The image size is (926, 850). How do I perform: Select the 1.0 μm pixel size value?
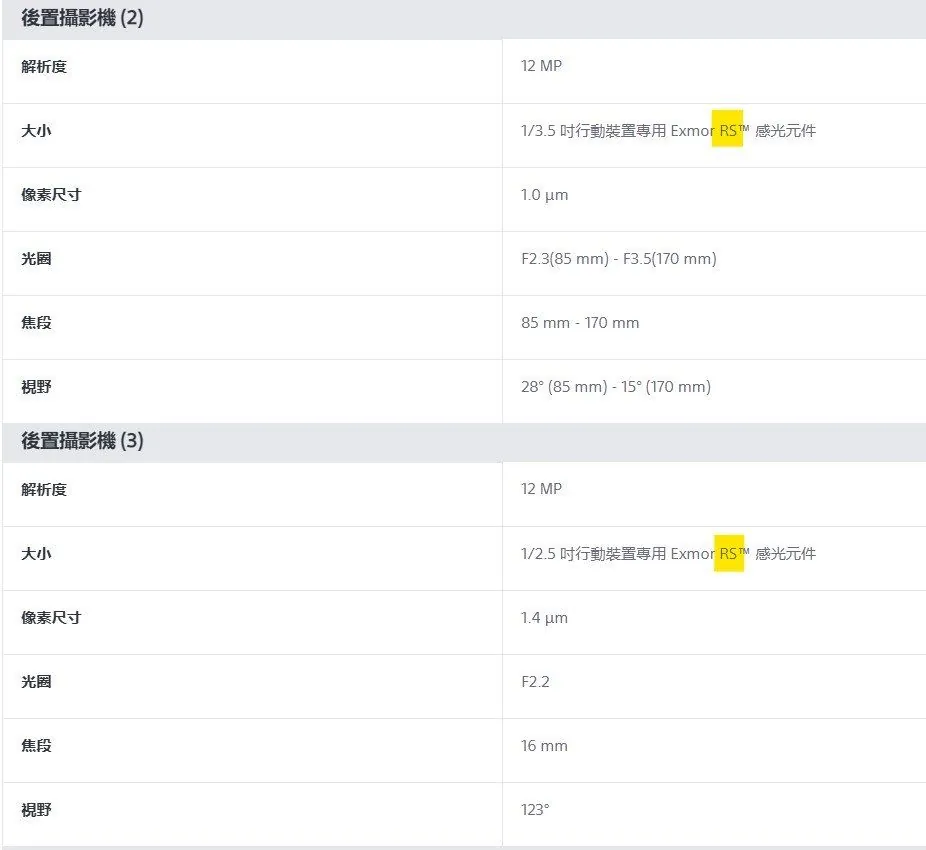point(544,195)
